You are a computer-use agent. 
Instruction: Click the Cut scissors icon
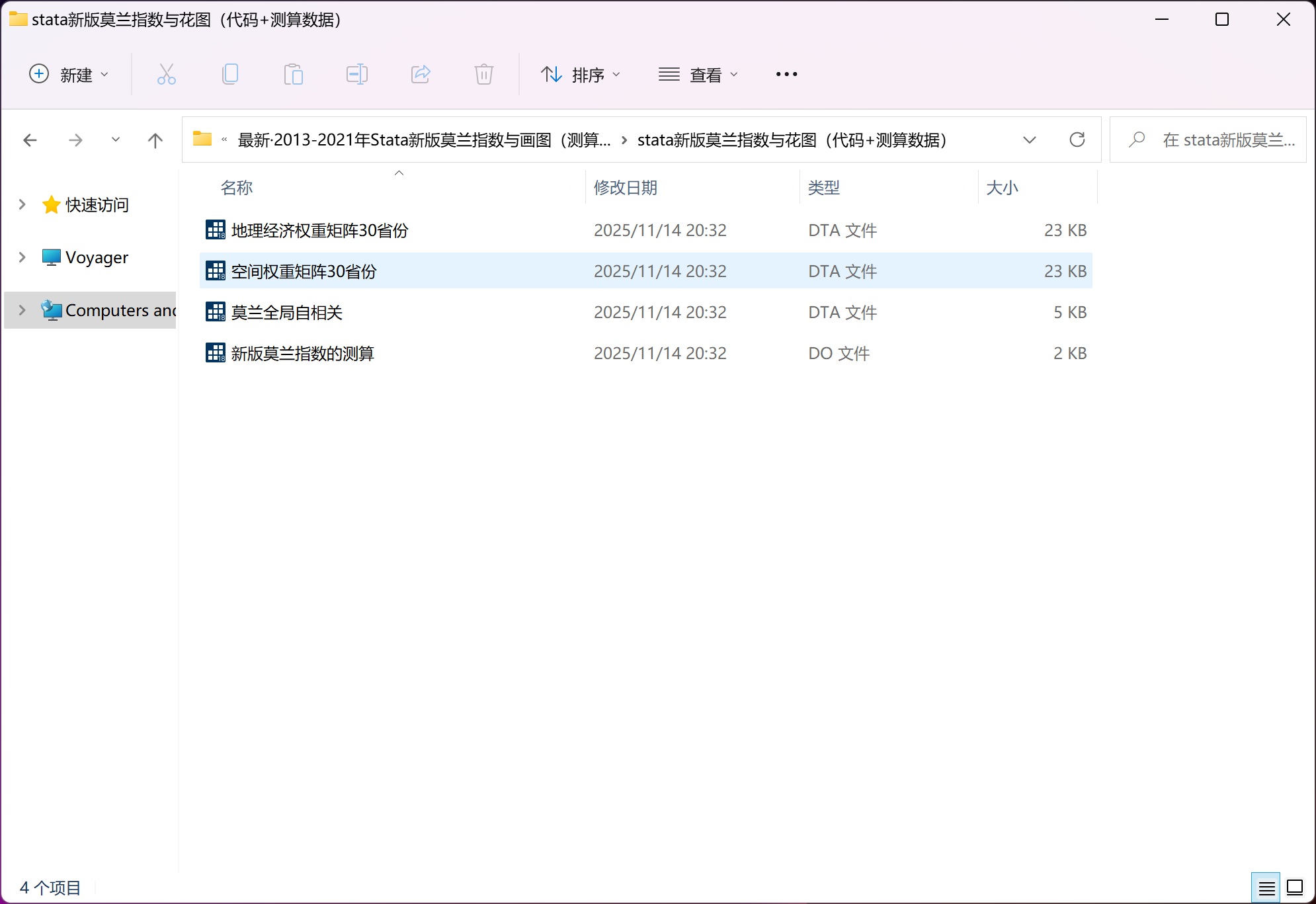[167, 74]
